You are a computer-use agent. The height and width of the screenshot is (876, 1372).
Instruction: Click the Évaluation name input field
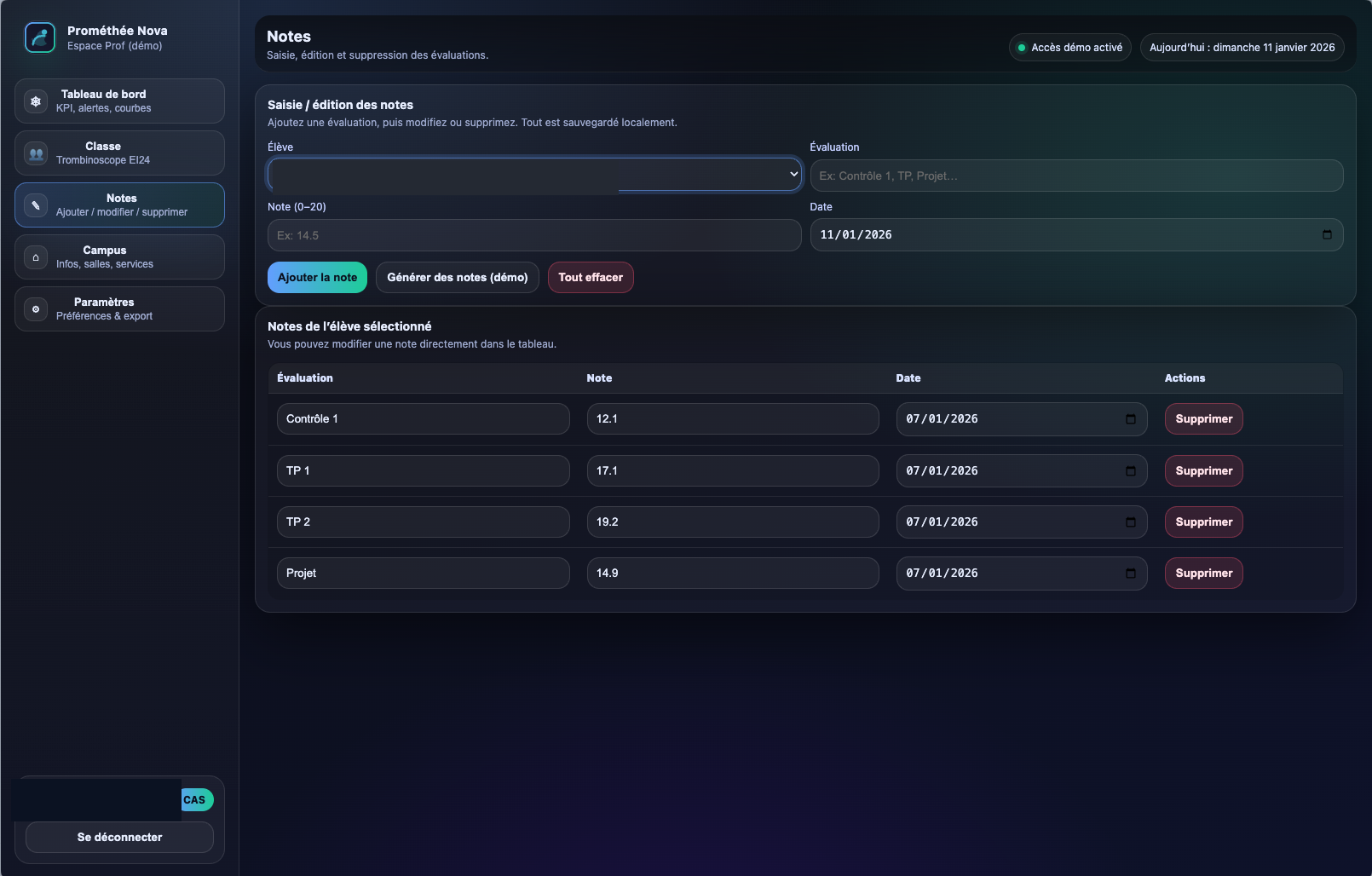(1076, 176)
